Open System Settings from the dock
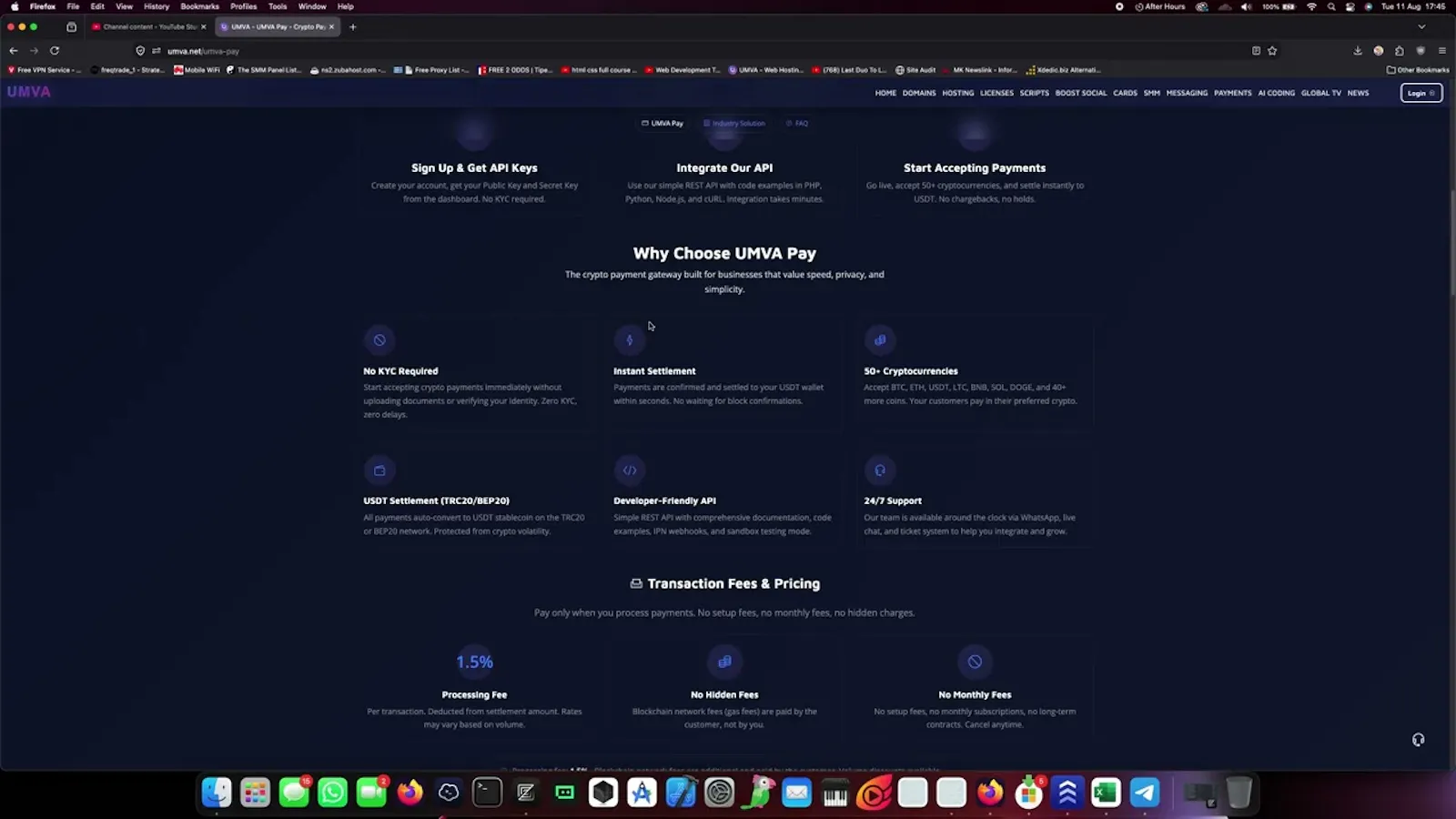The width and height of the screenshot is (1456, 819). 719,793
